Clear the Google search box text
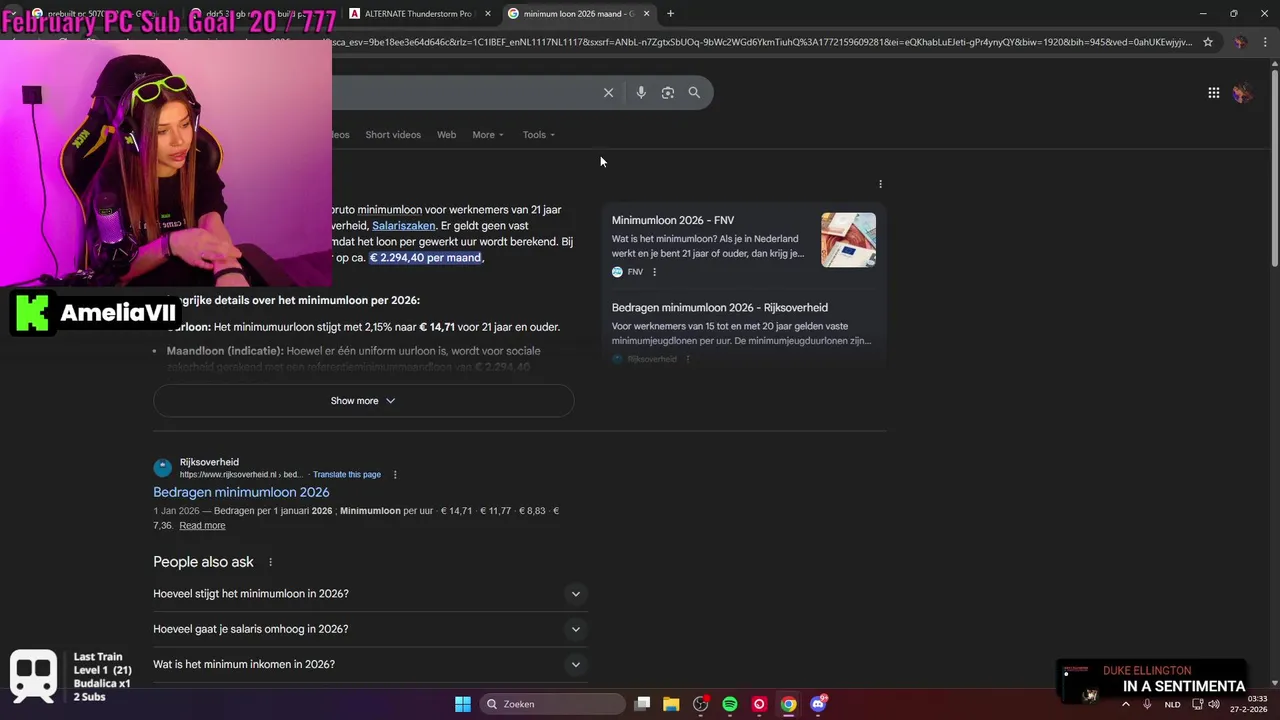The height and width of the screenshot is (720, 1280). point(608,92)
